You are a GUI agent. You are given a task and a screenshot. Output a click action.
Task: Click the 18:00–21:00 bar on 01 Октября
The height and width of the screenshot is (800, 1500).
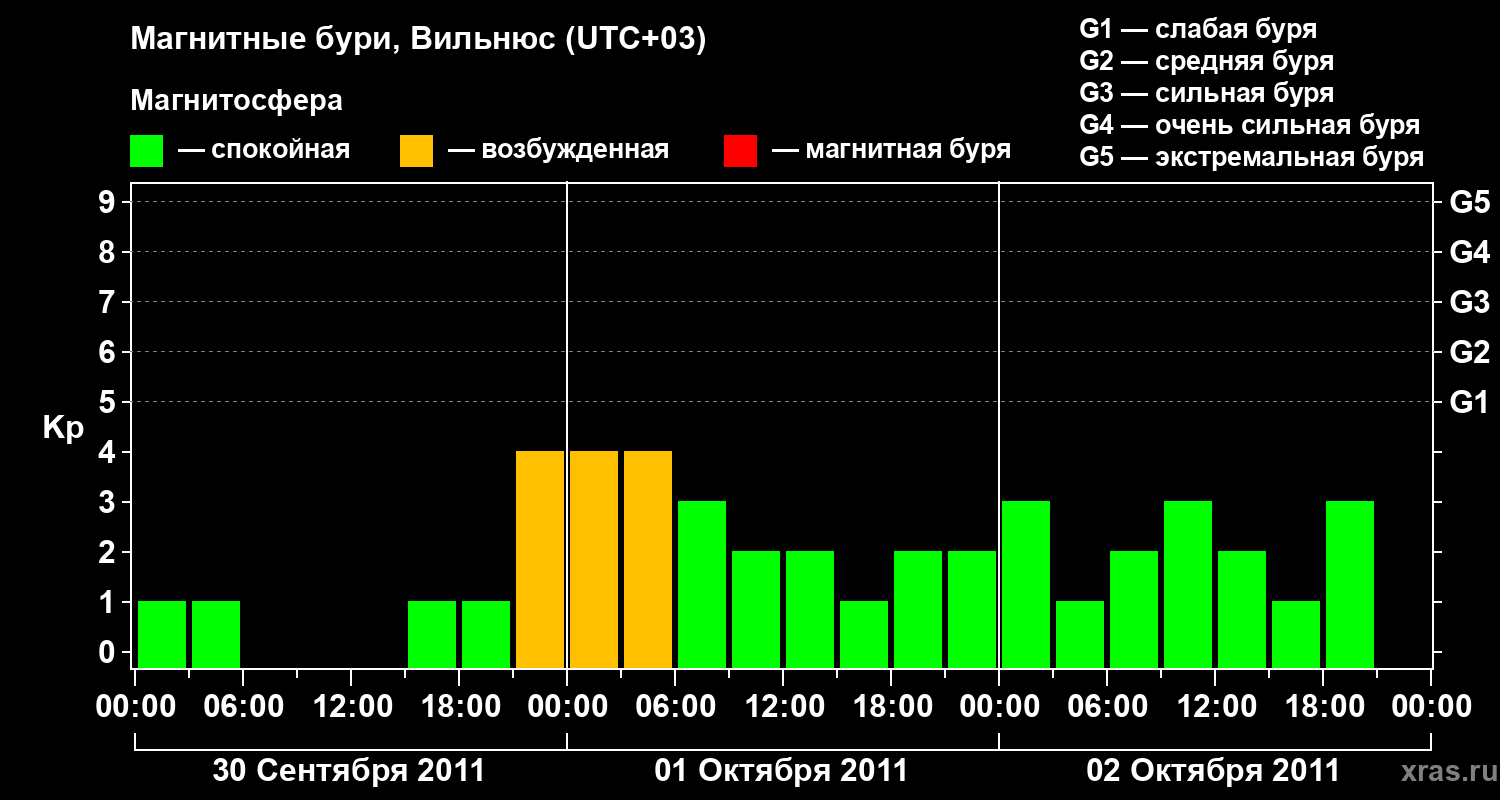(x=918, y=609)
